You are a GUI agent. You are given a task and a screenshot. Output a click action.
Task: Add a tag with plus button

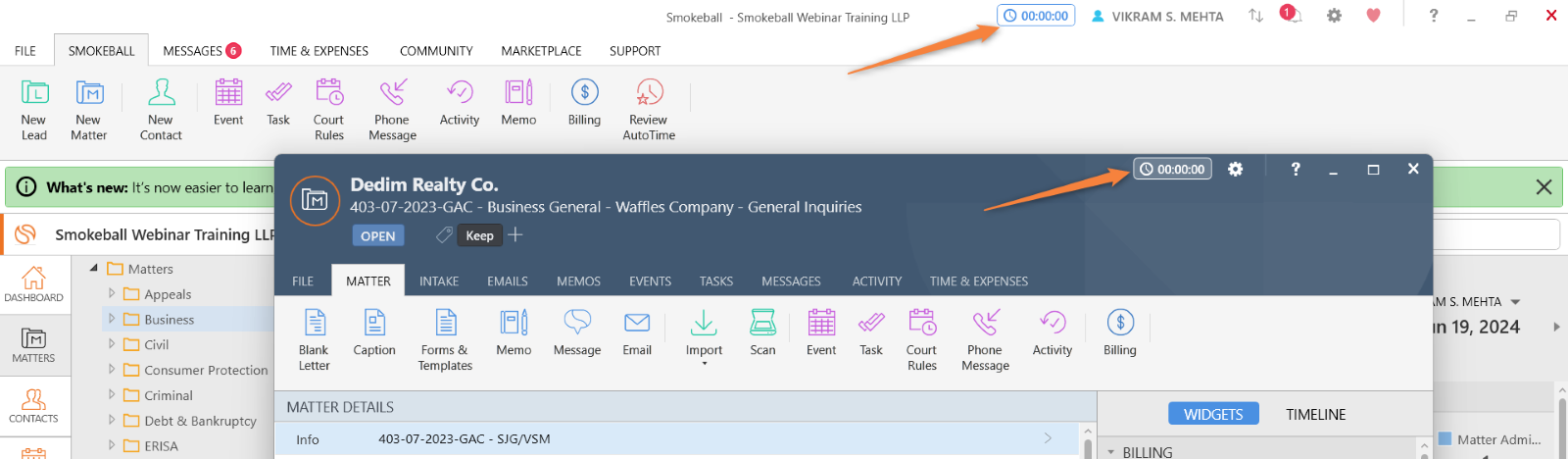[x=515, y=234]
